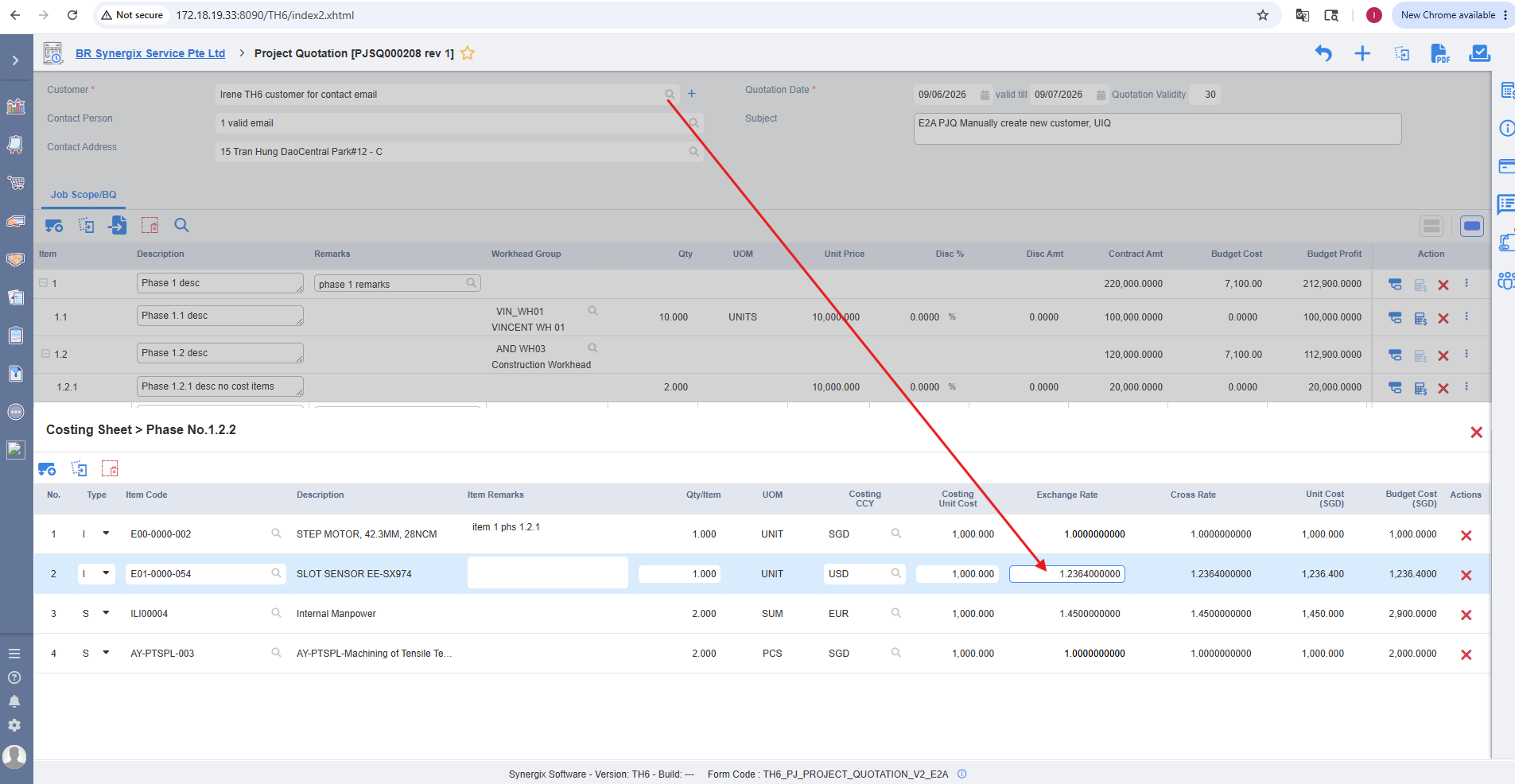Click the 'AY-PTSPL-003' item code cell
The height and width of the screenshot is (784, 1515).
click(x=162, y=654)
